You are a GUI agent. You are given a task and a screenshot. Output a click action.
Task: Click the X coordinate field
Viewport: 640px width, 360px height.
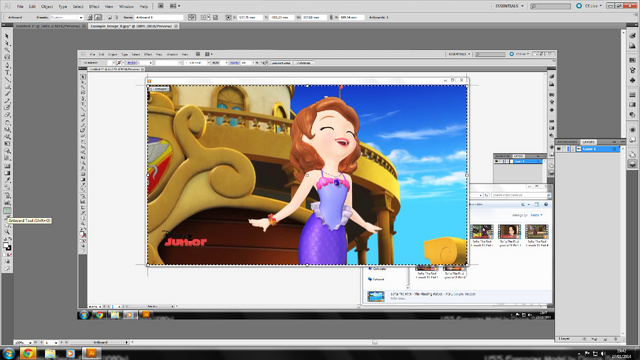coord(250,18)
